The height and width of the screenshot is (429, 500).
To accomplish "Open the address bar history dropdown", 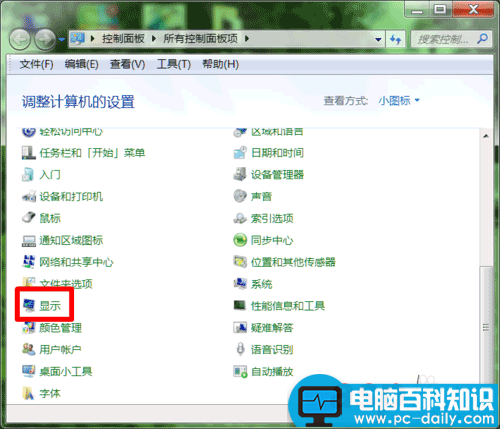I will point(378,39).
